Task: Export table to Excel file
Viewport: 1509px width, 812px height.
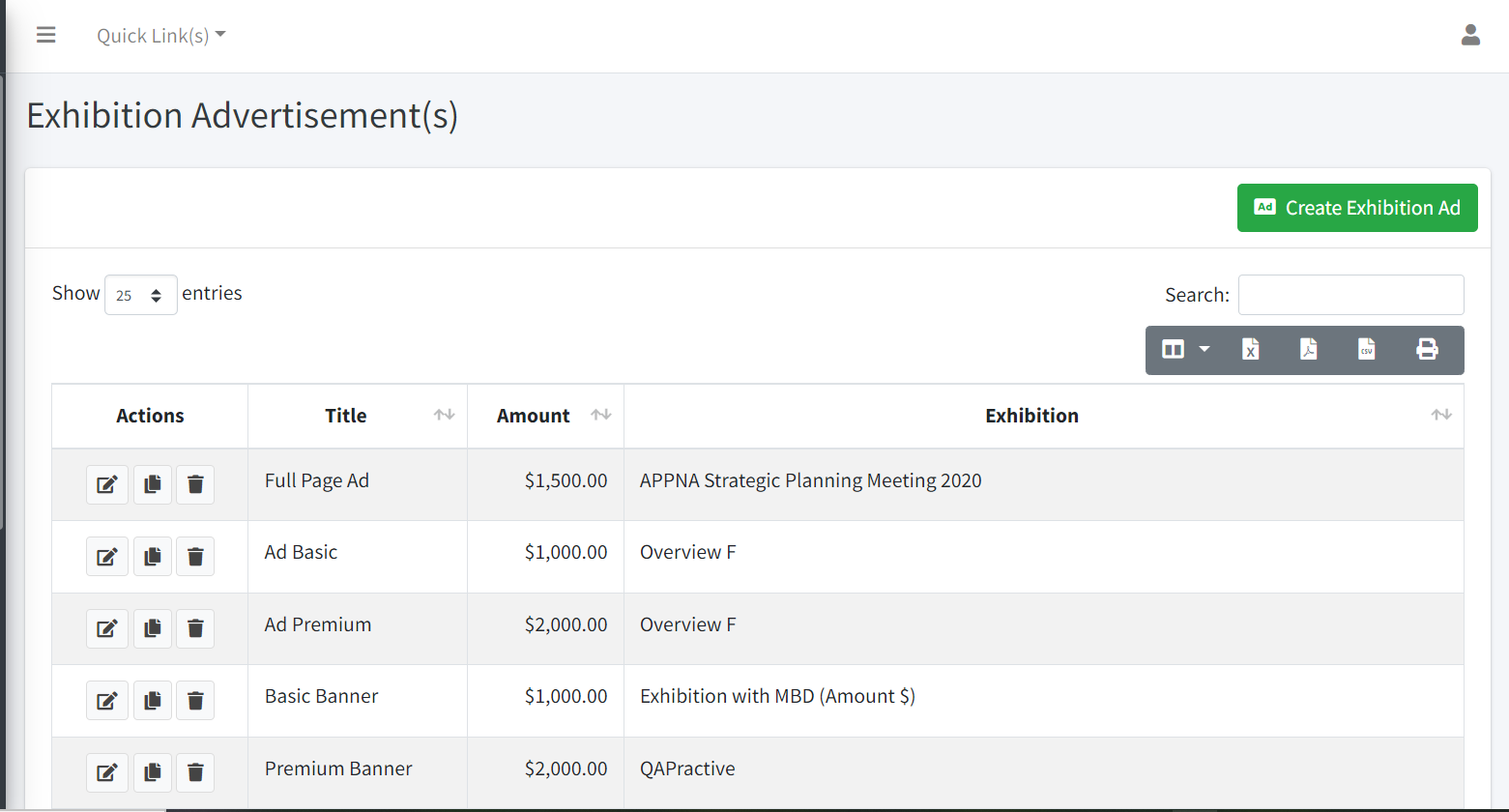Action: 1250,350
